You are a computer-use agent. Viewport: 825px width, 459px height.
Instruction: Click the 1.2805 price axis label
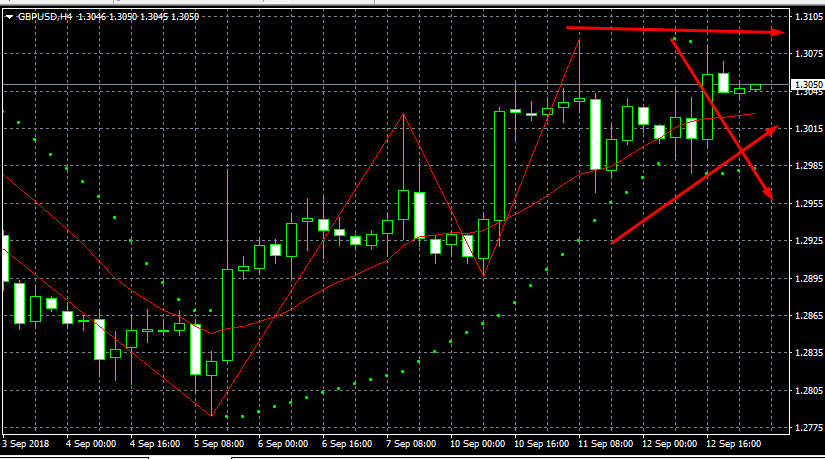click(x=809, y=391)
